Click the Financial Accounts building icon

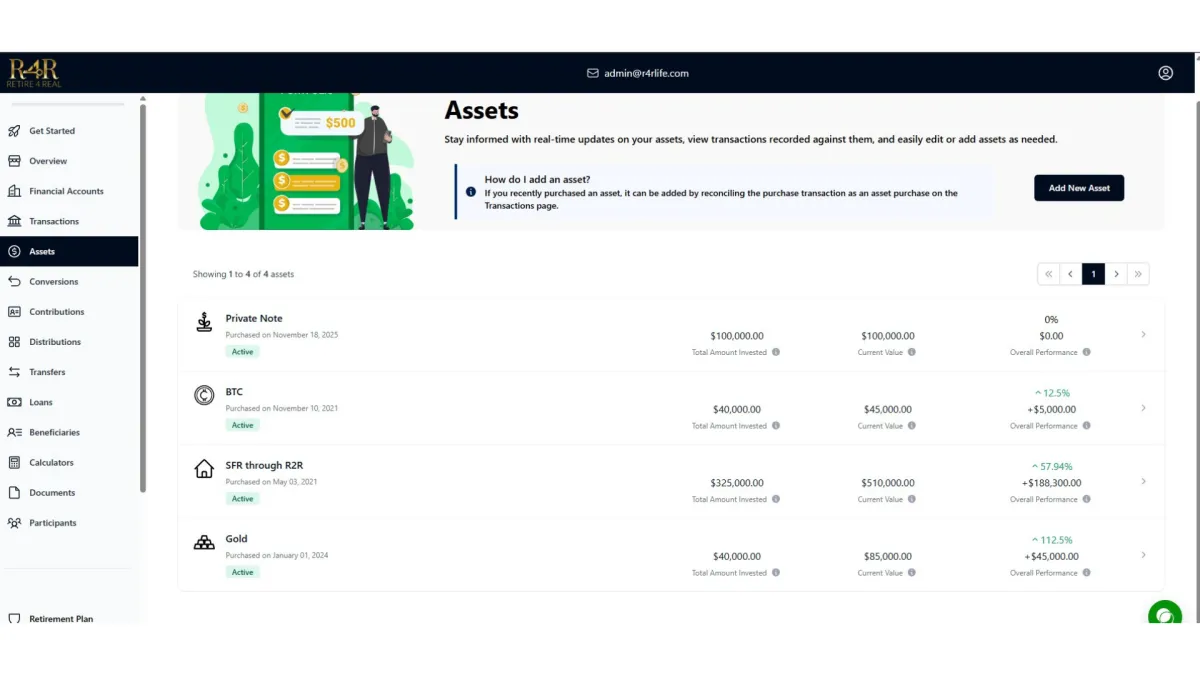tap(14, 191)
